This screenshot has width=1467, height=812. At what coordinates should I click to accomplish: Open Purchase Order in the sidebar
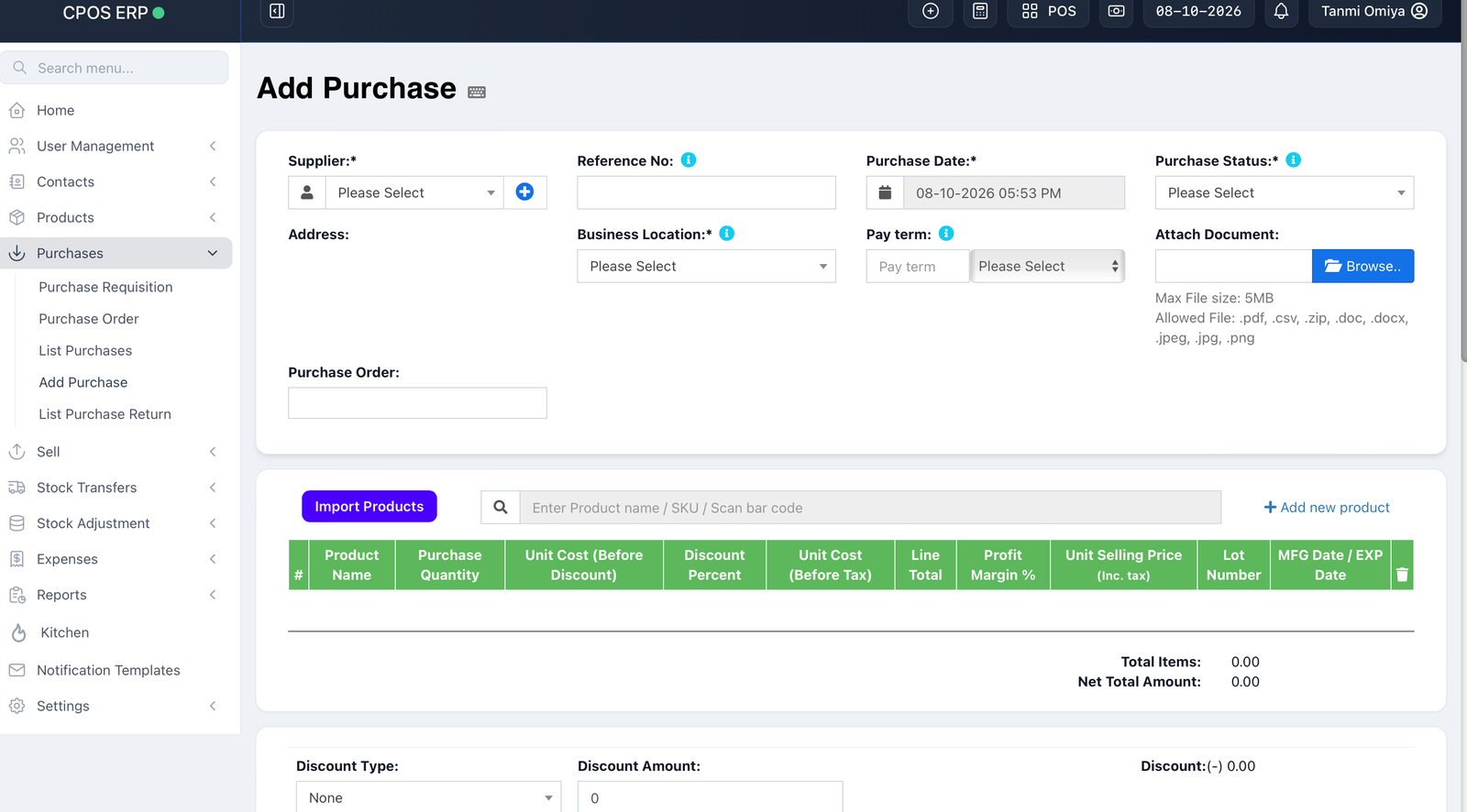pyautogui.click(x=89, y=319)
